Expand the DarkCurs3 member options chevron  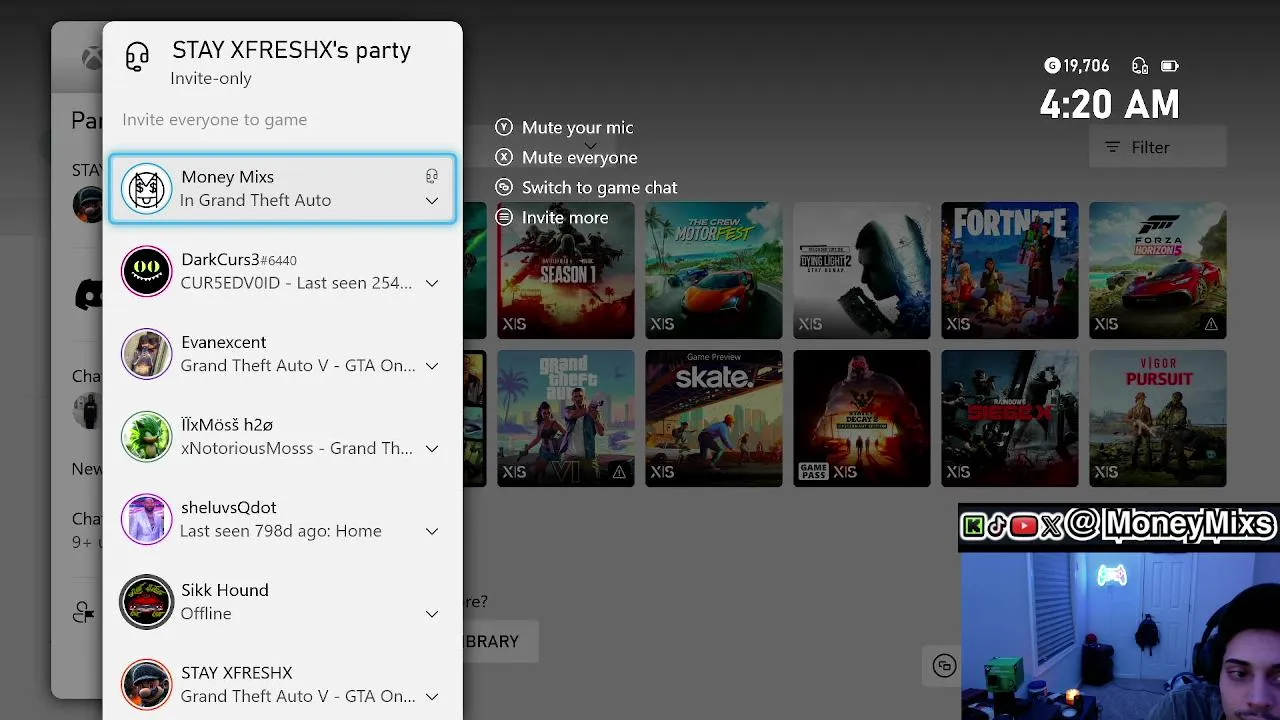coord(432,284)
